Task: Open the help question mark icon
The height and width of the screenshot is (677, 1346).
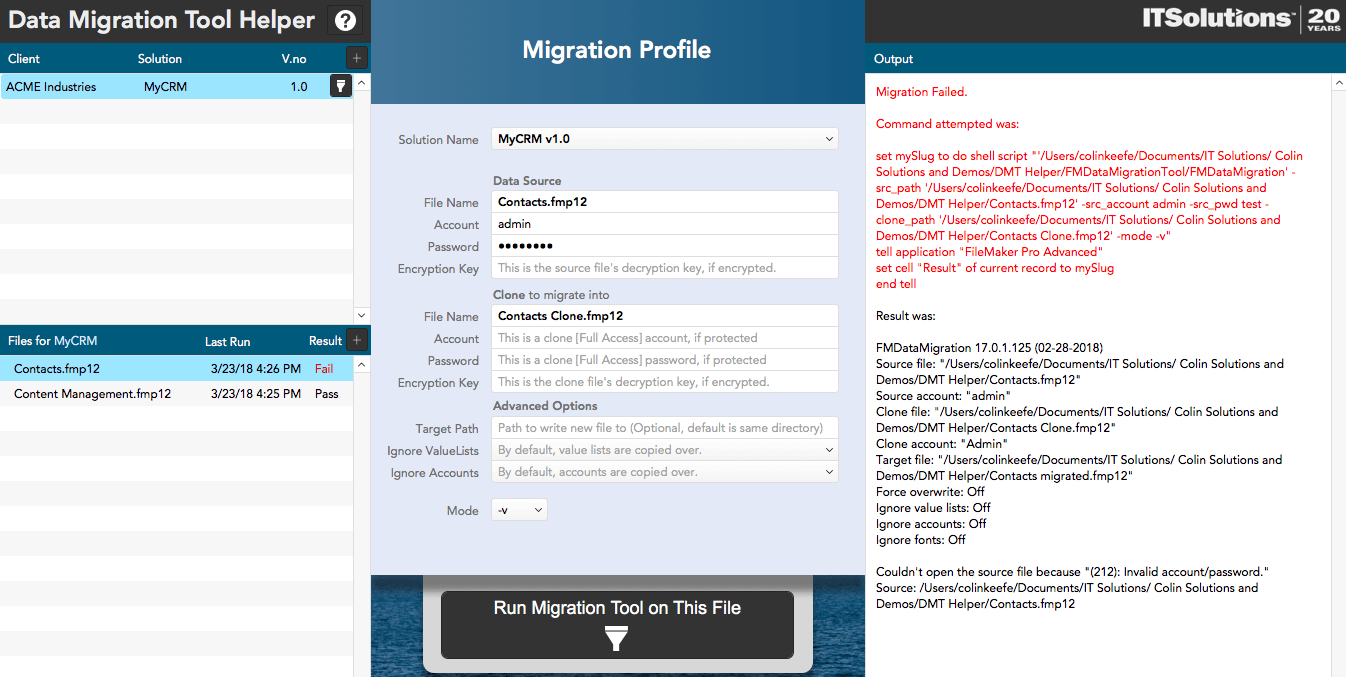Action: tap(345, 20)
